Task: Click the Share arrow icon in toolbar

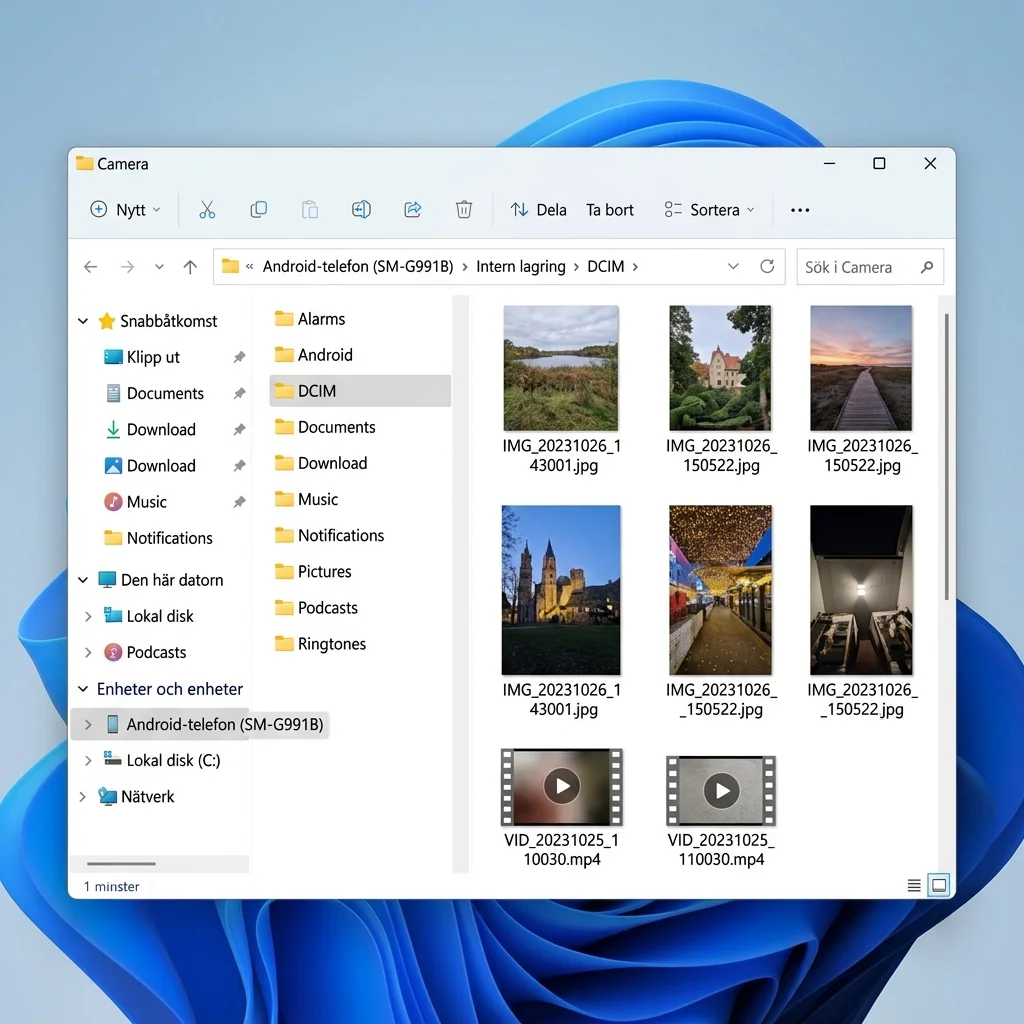Action: [x=413, y=210]
